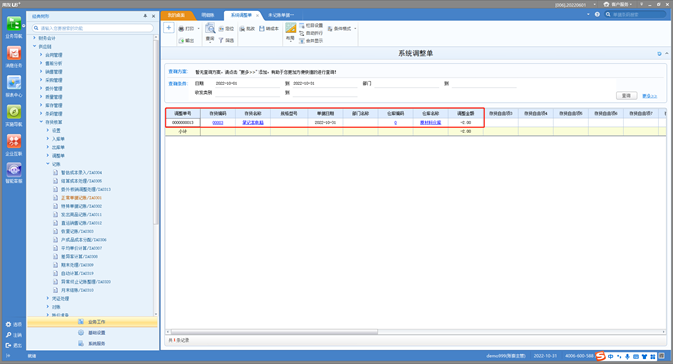Click the blue plus add button
Image resolution: width=673 pixels, height=364 pixels.
[x=169, y=28]
